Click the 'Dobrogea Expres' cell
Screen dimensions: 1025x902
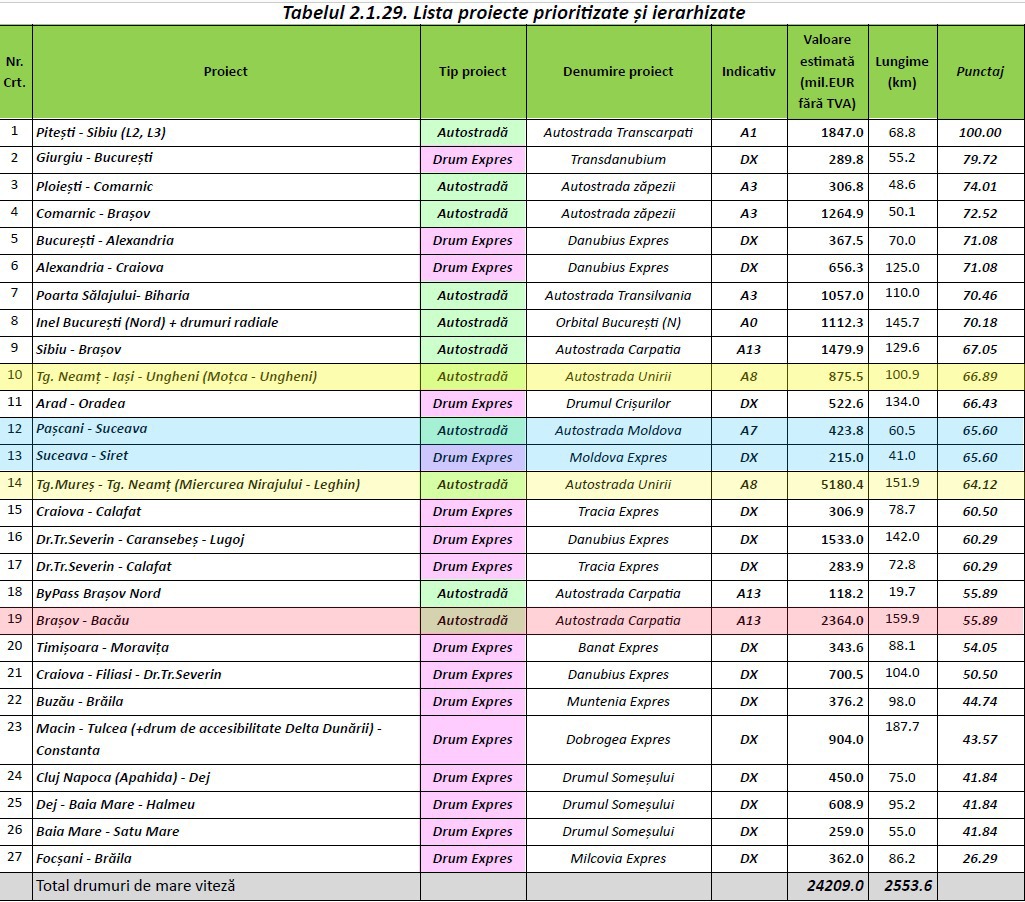coord(618,739)
